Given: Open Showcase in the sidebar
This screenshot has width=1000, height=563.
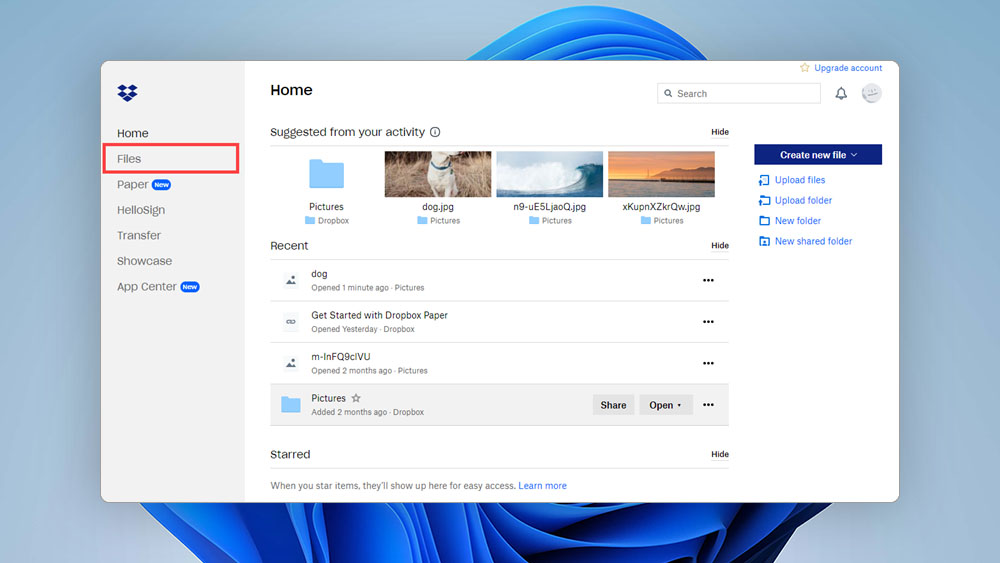Looking at the screenshot, I should click(x=144, y=261).
